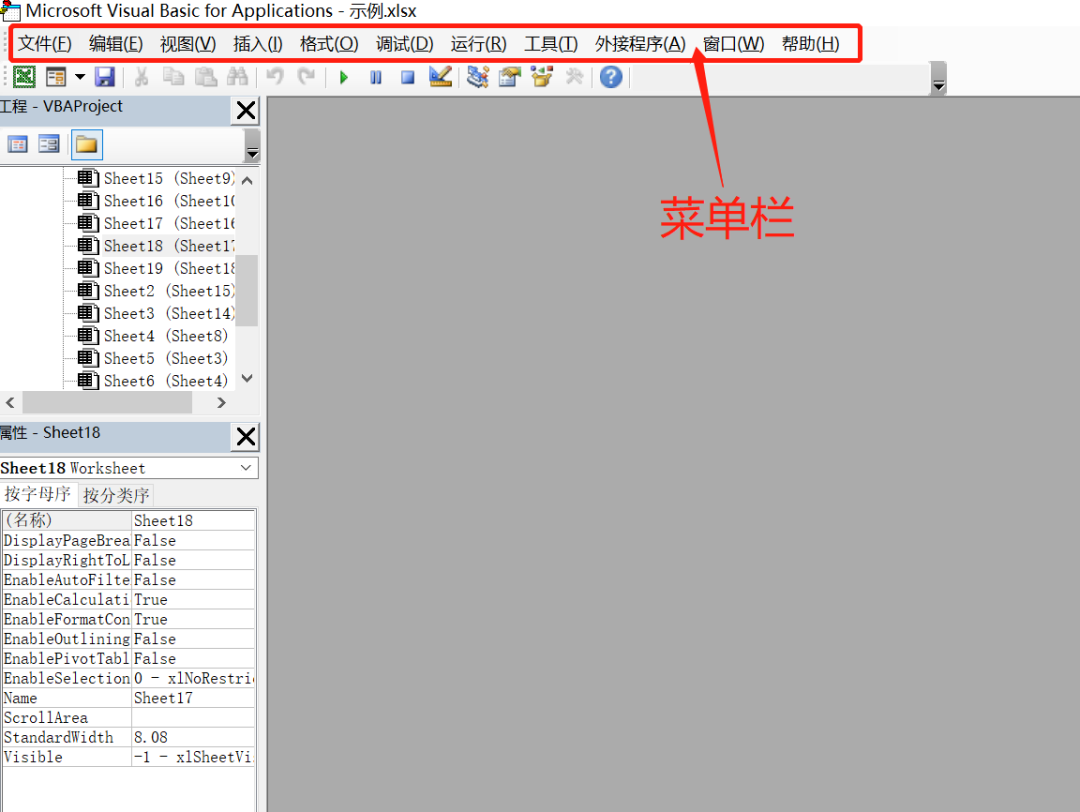Click the Save toolbar icon
This screenshot has width=1080, height=812.
[105, 76]
